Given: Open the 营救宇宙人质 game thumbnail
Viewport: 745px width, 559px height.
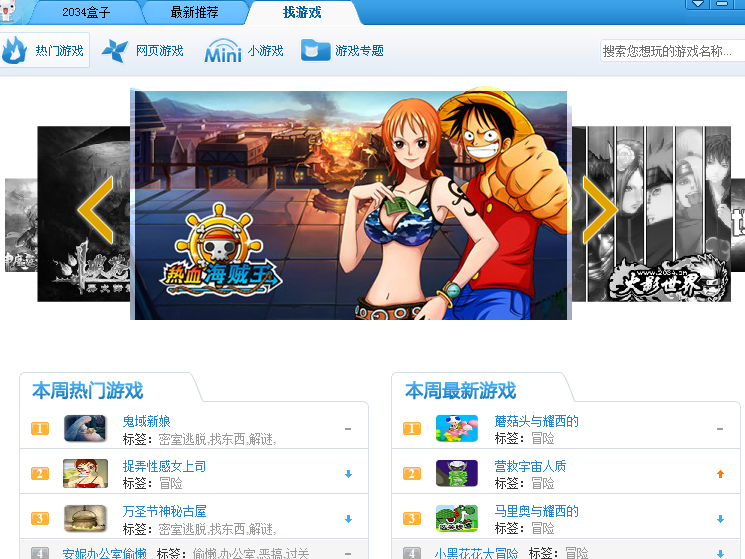Looking at the screenshot, I should [457, 474].
